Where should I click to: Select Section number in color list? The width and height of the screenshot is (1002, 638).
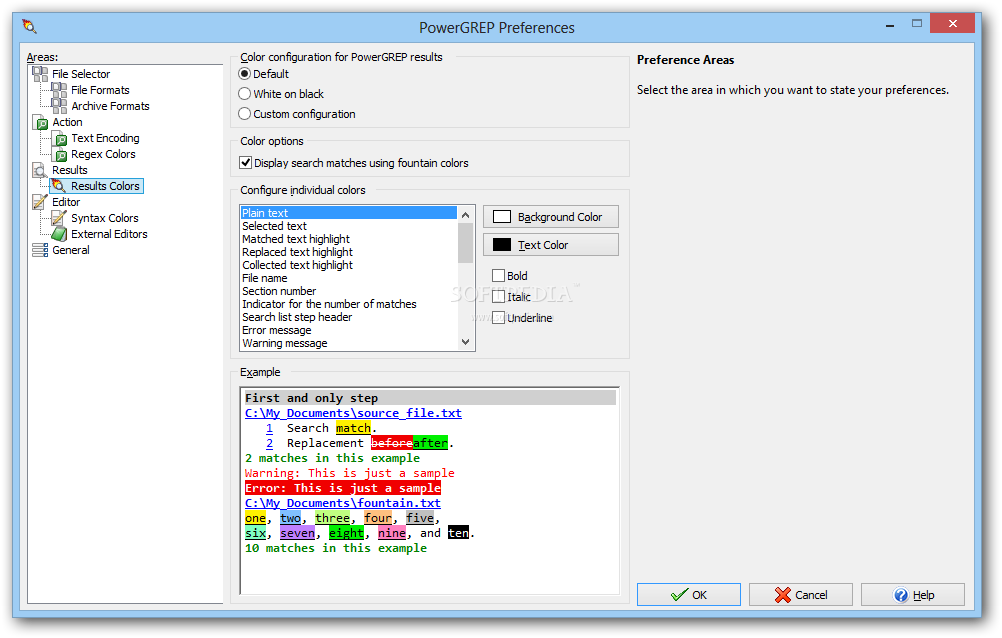349,291
